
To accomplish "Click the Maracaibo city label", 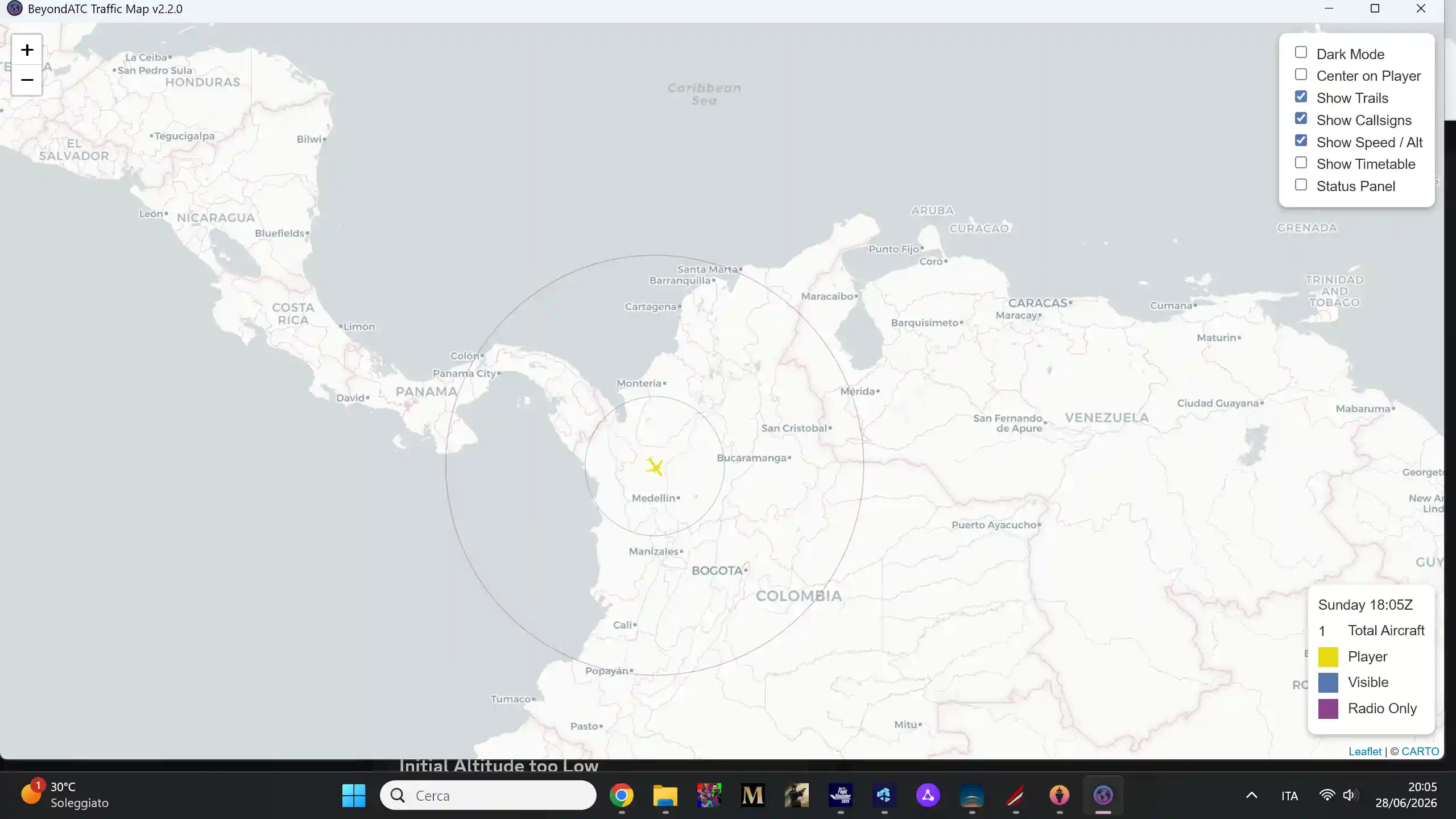I will tap(828, 296).
